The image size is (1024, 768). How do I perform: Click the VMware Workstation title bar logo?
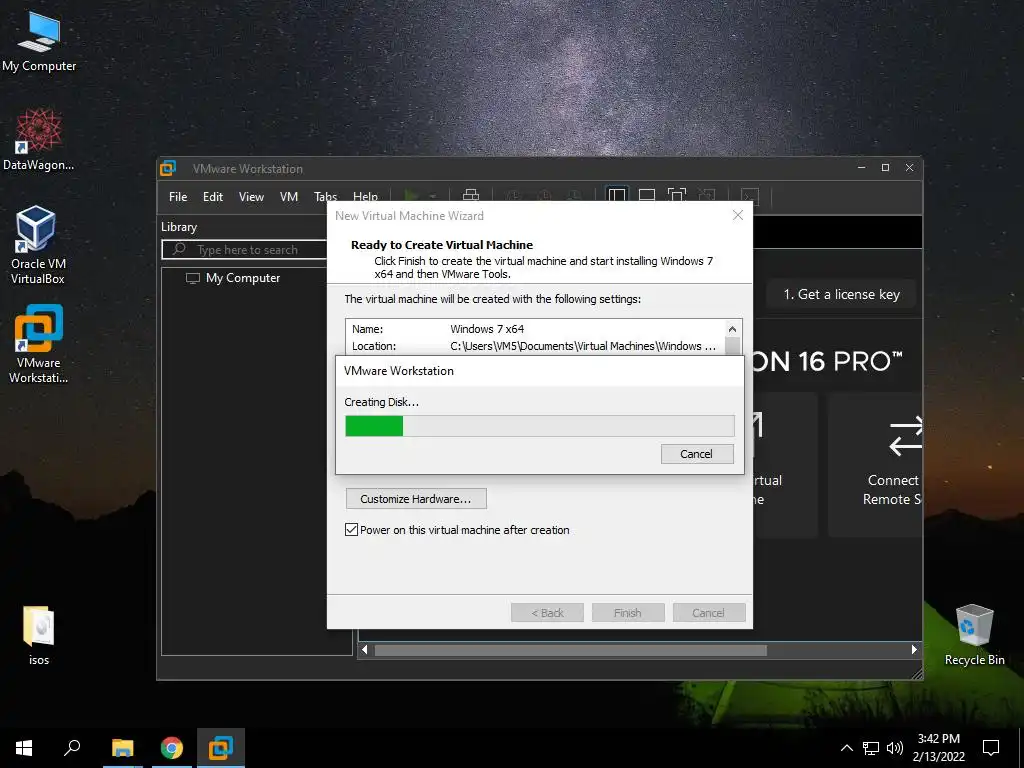(x=168, y=168)
